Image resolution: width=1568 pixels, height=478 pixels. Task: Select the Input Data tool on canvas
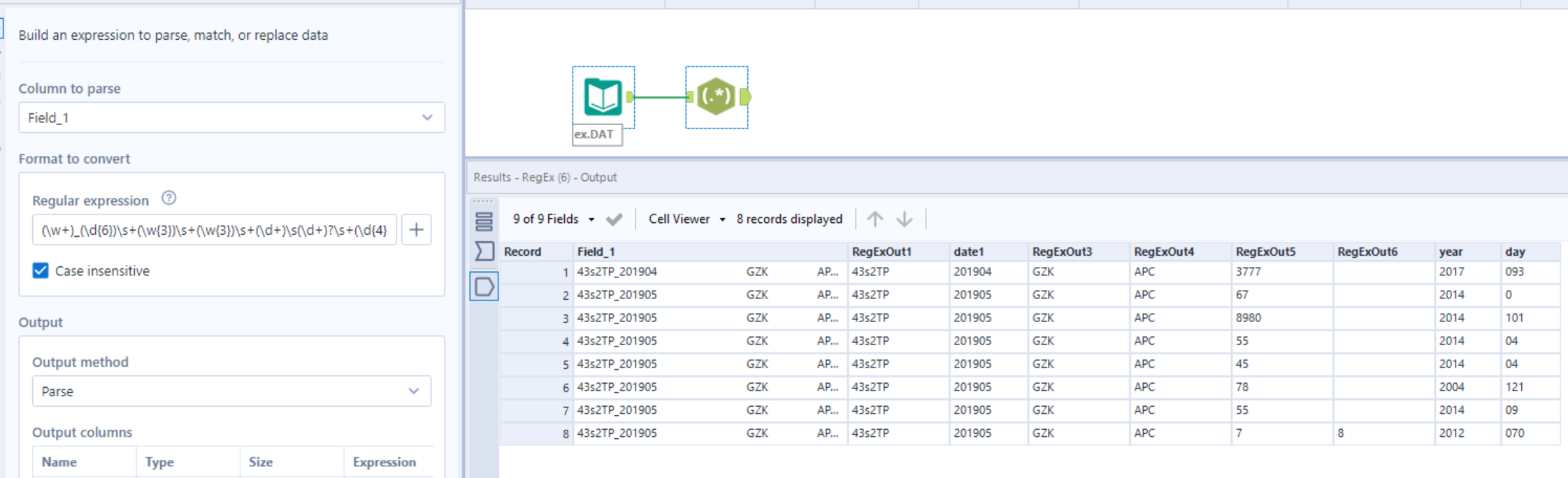pyautogui.click(x=603, y=97)
